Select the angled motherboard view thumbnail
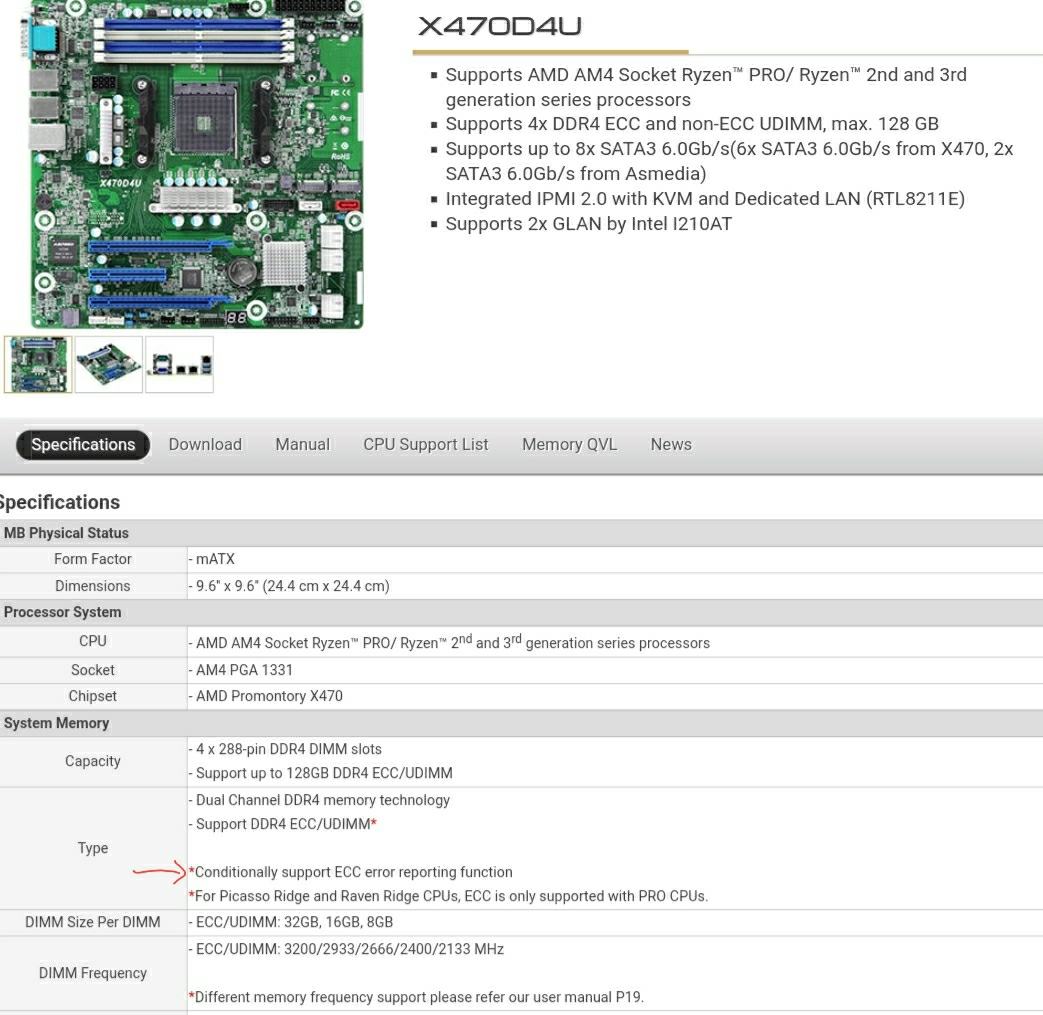The image size is (1043, 1015). click(108, 364)
